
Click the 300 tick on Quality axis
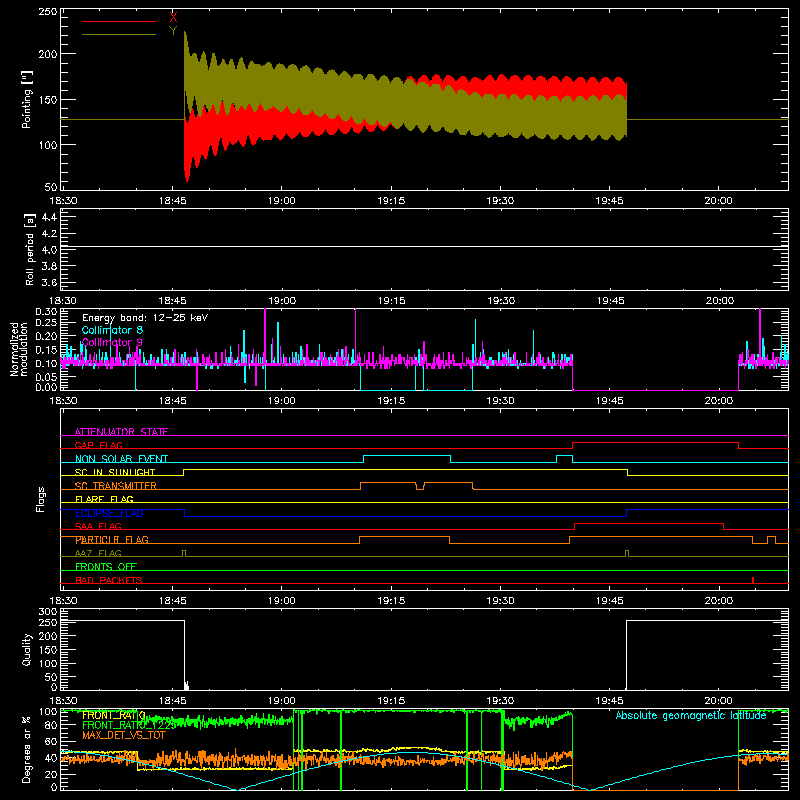coord(48,612)
